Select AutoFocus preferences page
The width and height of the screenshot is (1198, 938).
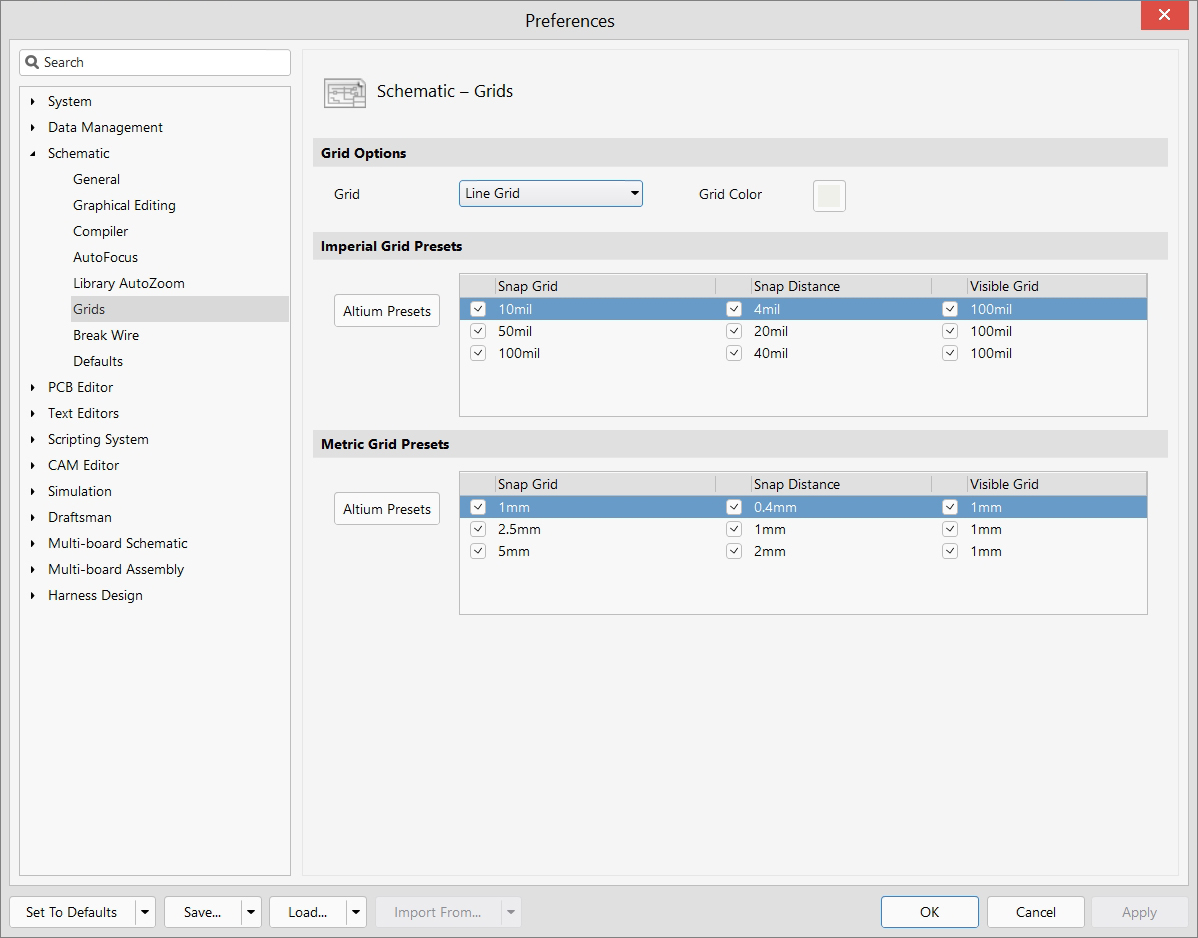tap(105, 257)
